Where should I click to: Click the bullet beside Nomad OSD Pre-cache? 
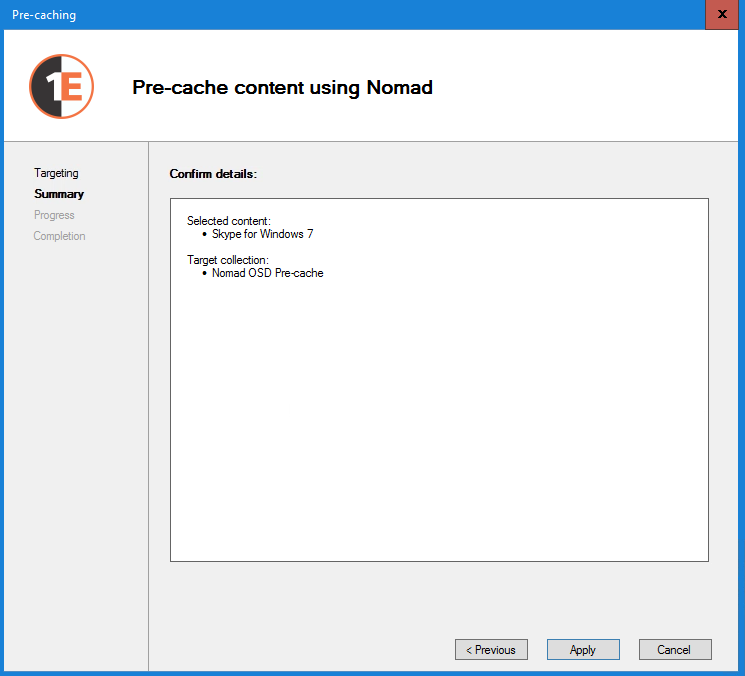click(x=204, y=273)
